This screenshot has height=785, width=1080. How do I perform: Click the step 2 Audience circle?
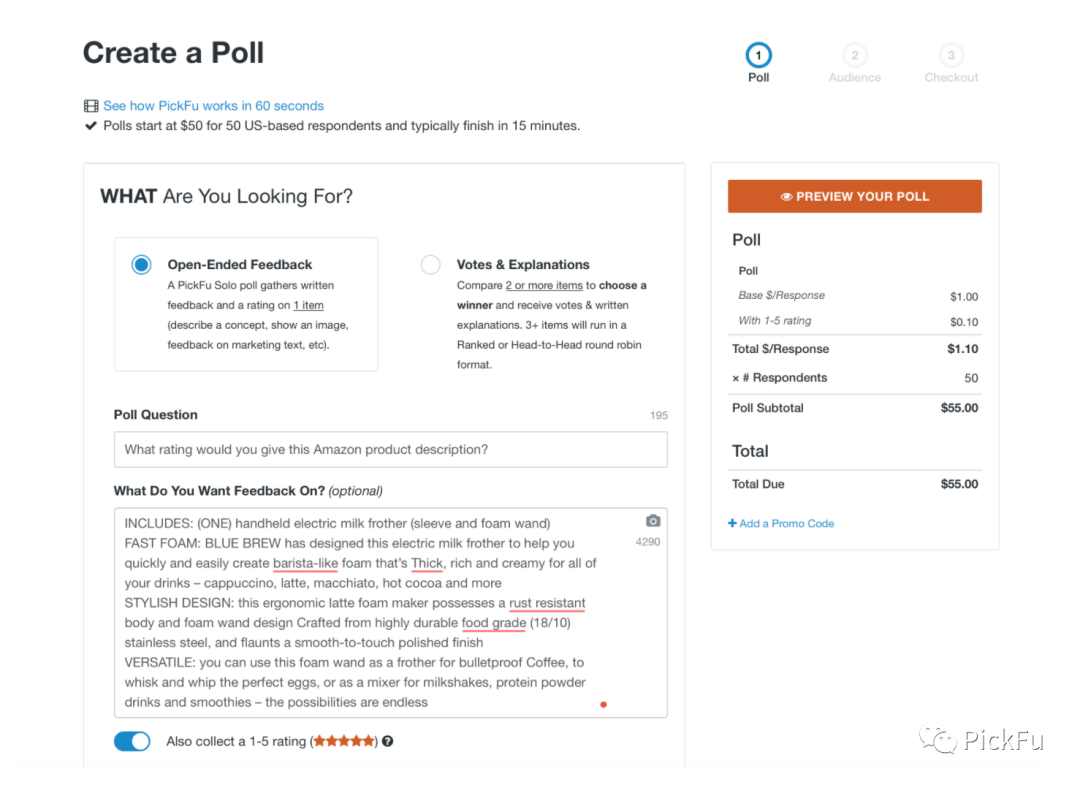pos(854,55)
